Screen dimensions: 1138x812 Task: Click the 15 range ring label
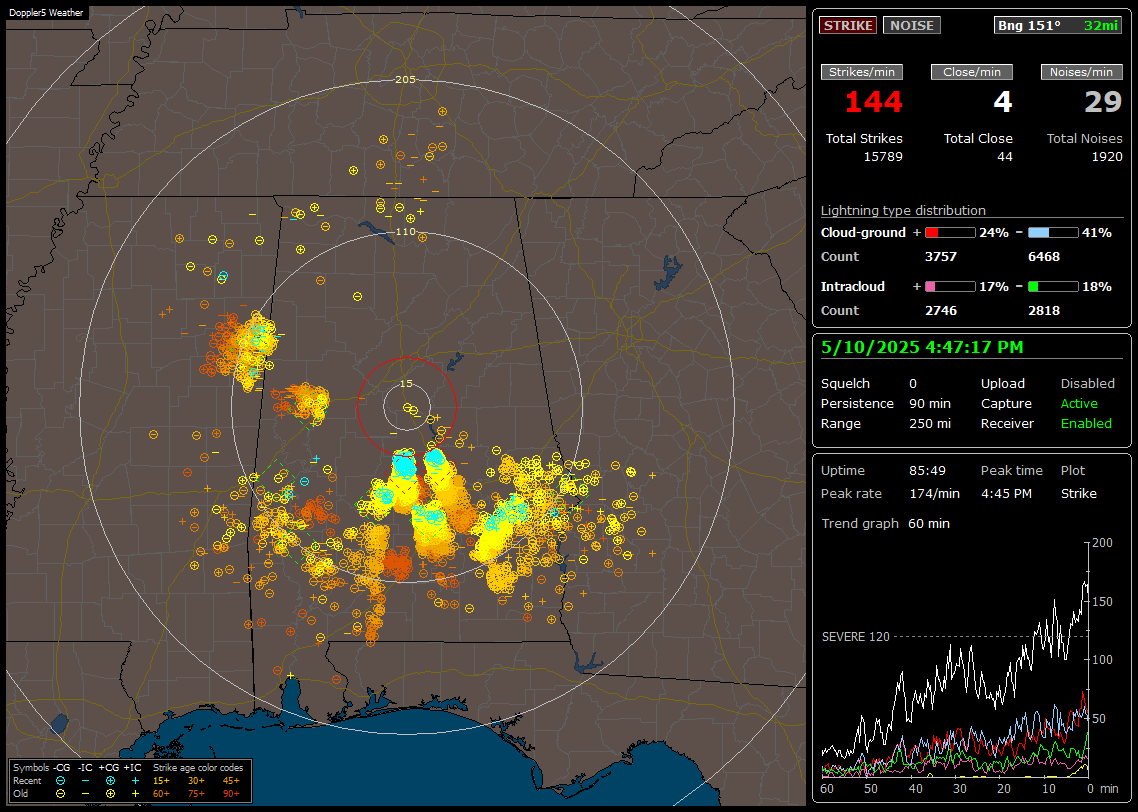[x=406, y=383]
